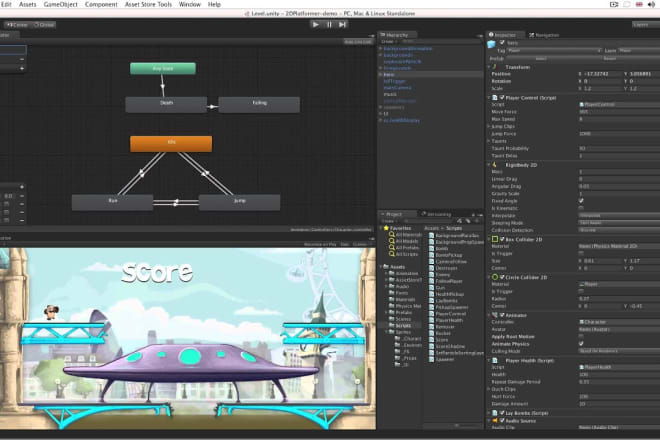
Task: Select mainCamera in the Hierarchy
Action: click(397, 88)
